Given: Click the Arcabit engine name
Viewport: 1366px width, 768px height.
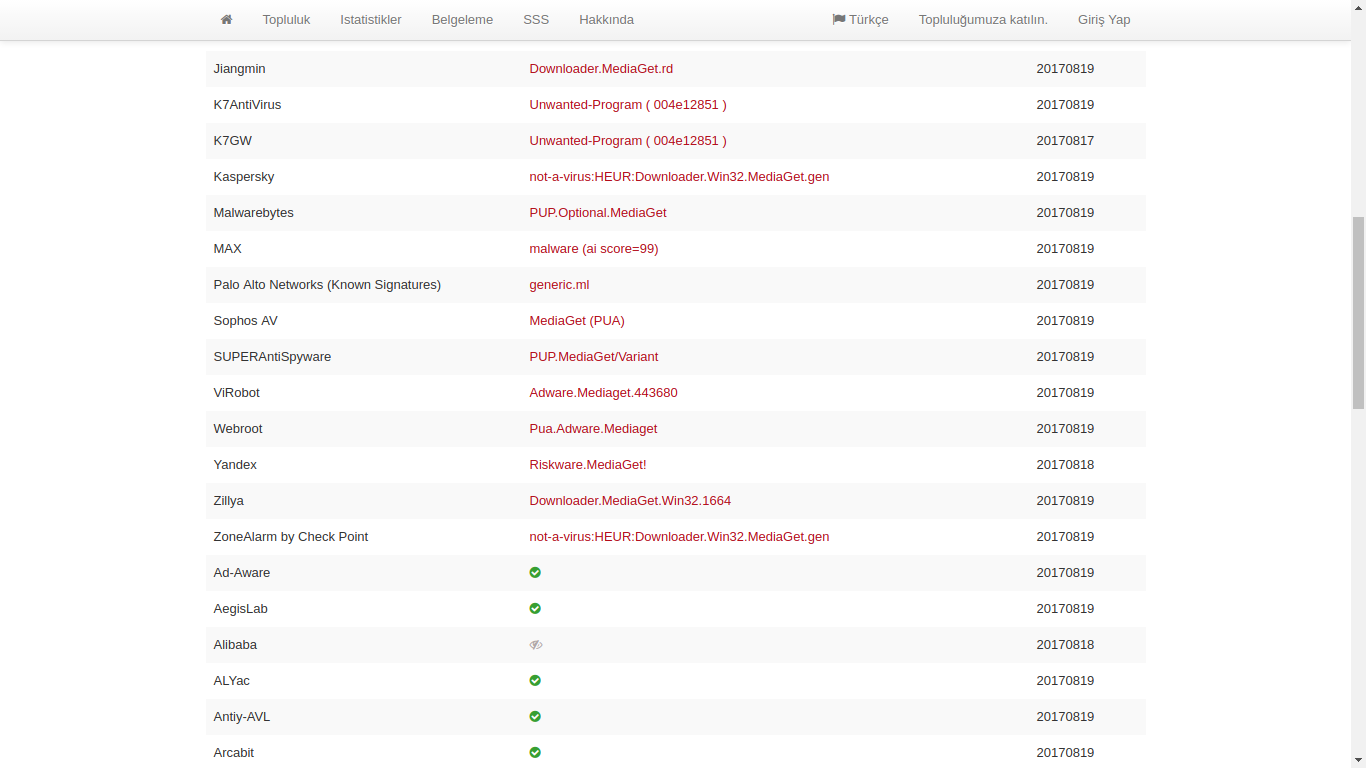Looking at the screenshot, I should (234, 753).
